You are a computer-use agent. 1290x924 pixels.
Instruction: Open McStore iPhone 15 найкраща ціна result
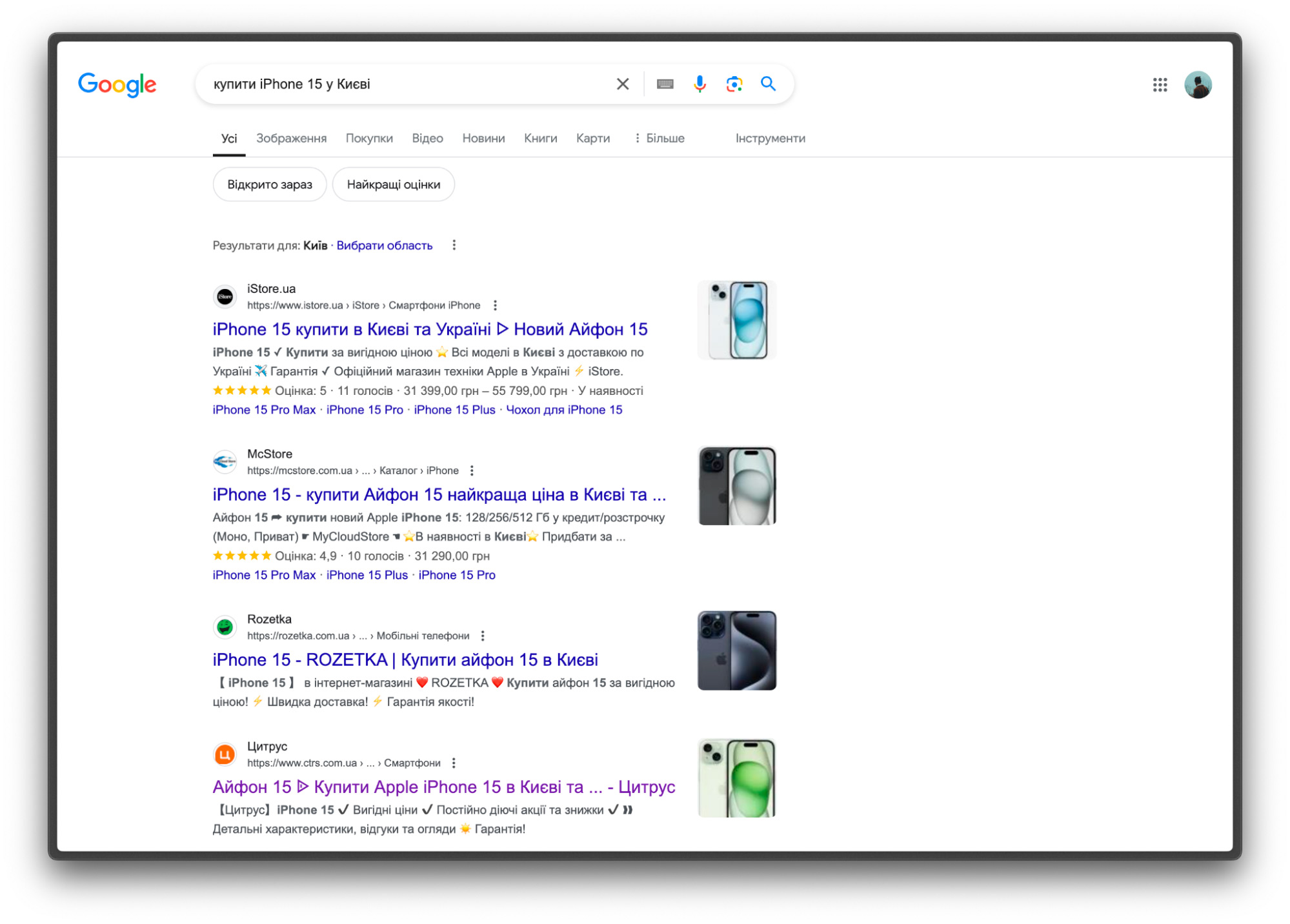tap(439, 494)
